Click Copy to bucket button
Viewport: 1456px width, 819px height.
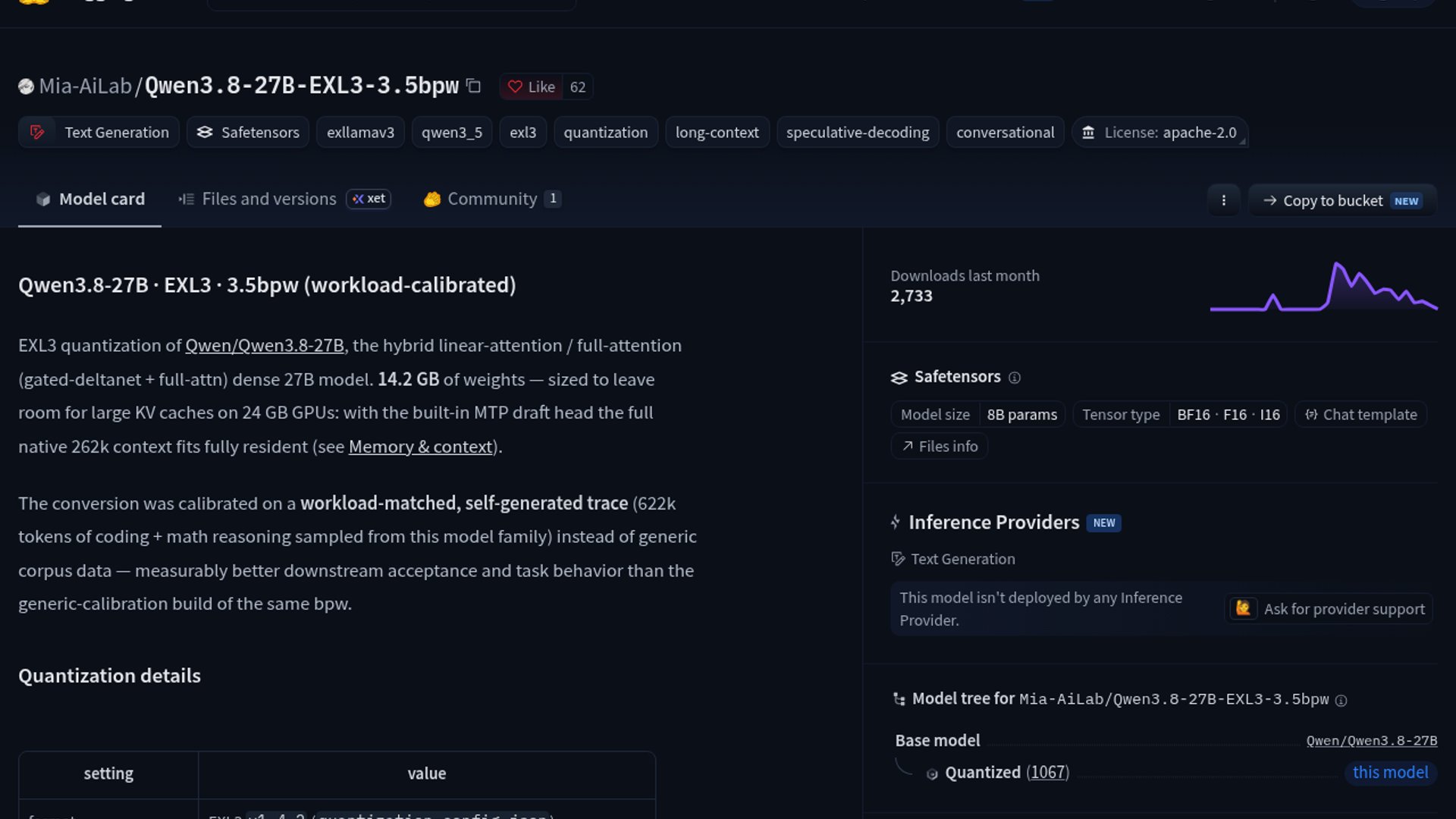1342,200
